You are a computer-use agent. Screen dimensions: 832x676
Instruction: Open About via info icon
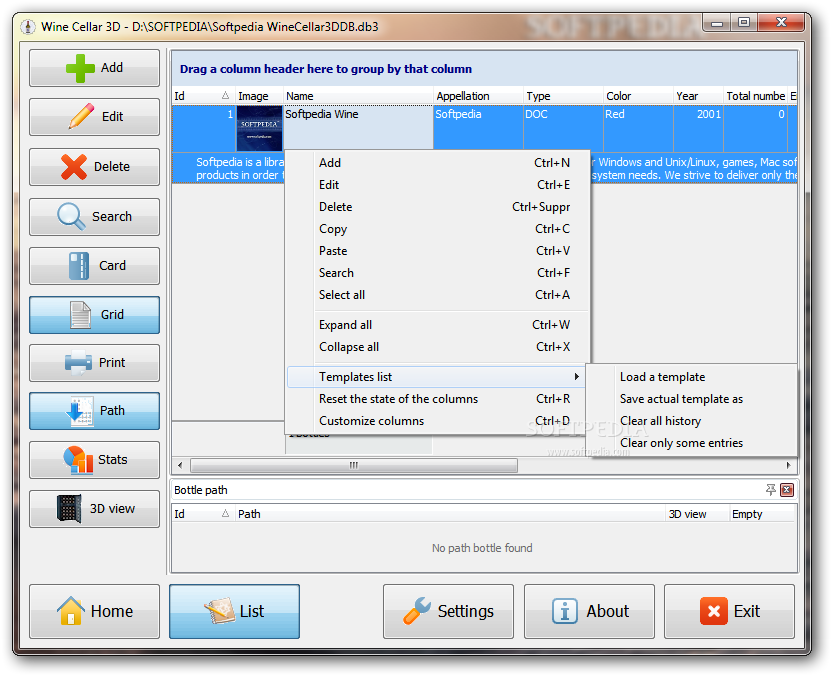click(565, 611)
